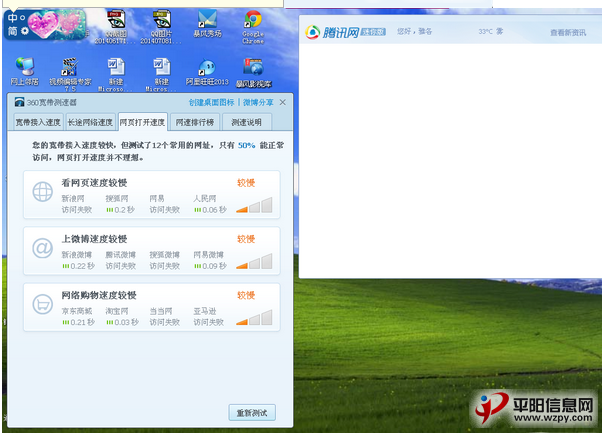Click the 新浪微博 0.22秒 result

click(78, 260)
